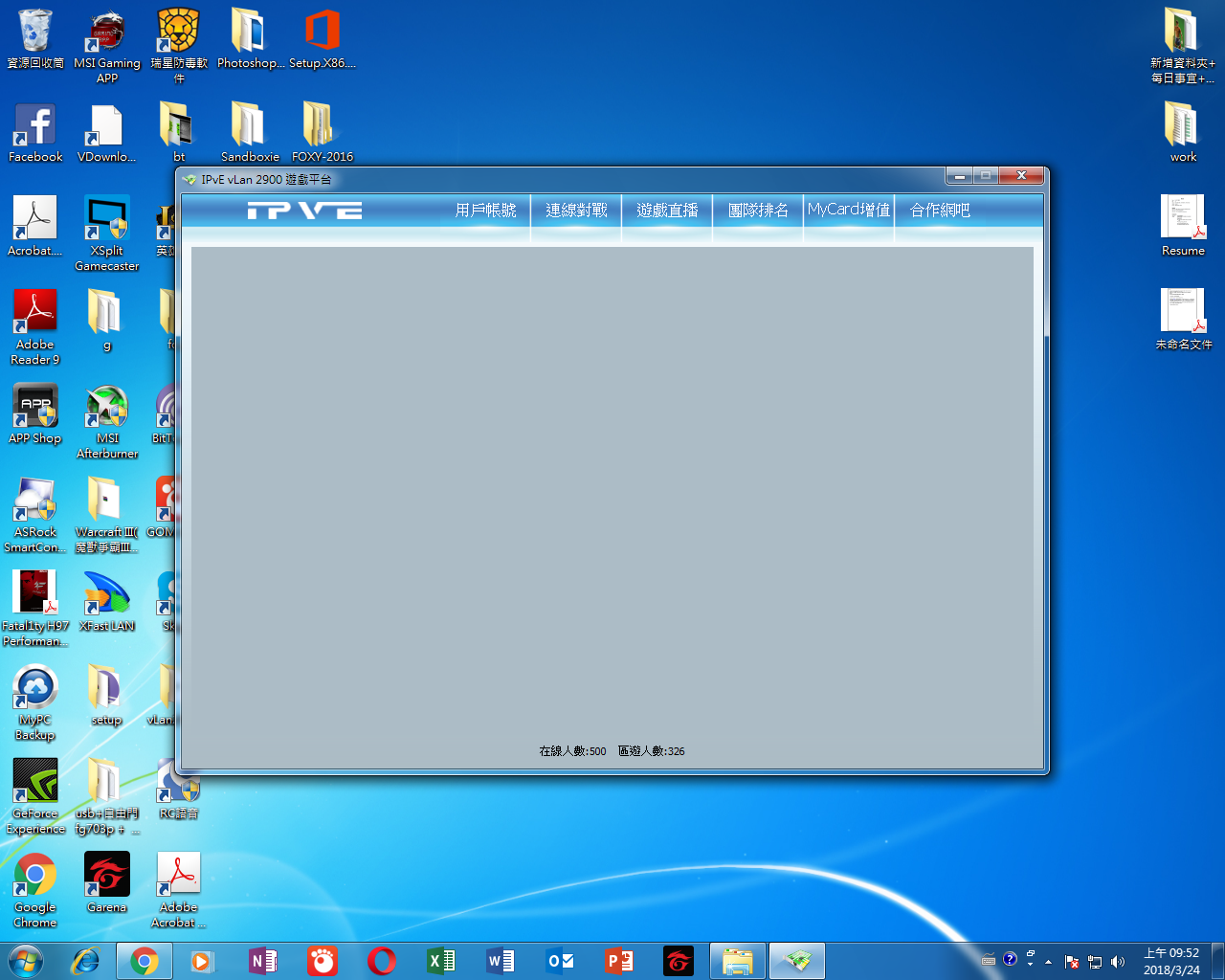
Task: Select the work folder icon
Action: (x=1183, y=133)
